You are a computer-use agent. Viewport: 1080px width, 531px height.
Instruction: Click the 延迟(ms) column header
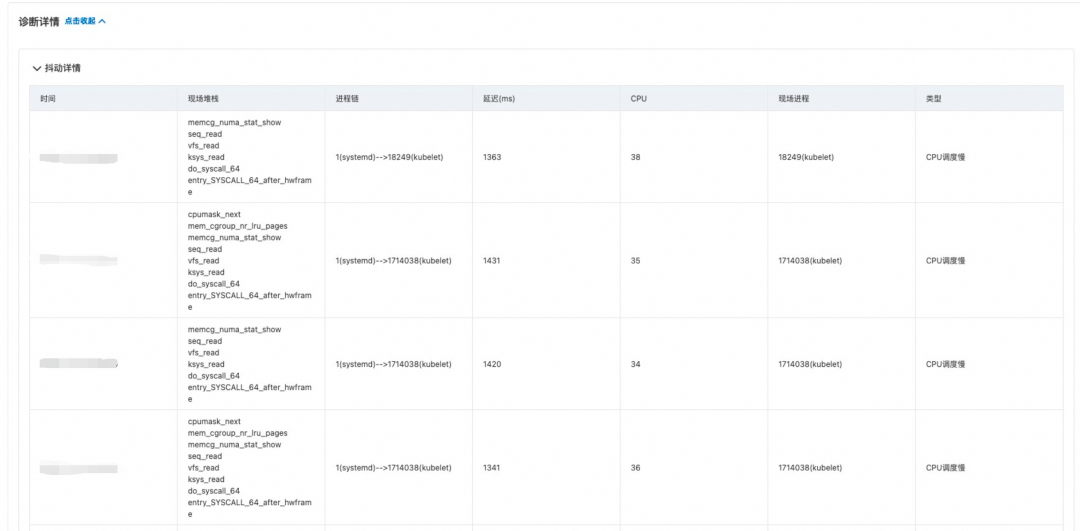pos(499,98)
